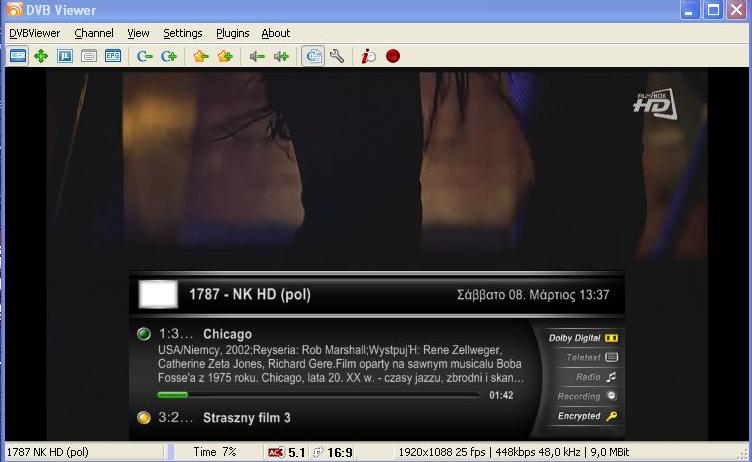Click the Encrypted key indicator in OSD
The width and height of the screenshot is (752, 462).
[588, 416]
